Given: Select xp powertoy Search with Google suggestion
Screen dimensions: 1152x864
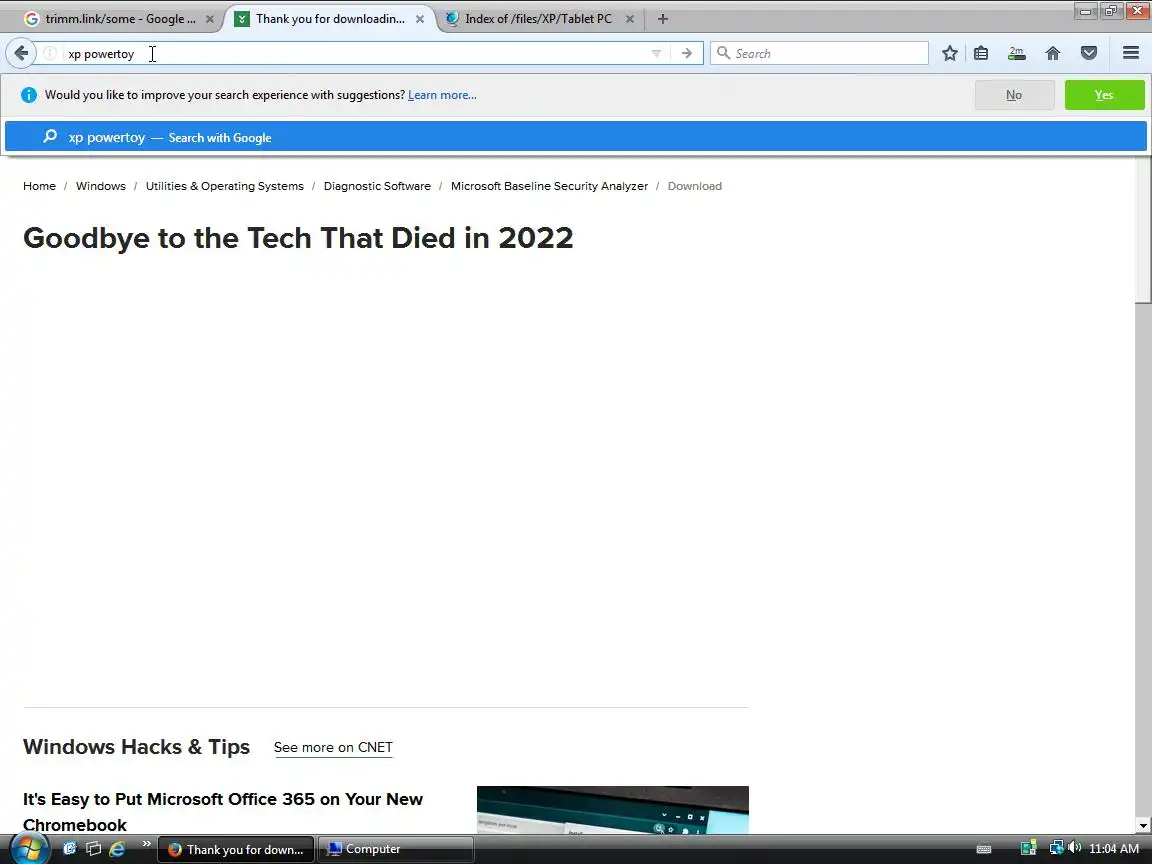Looking at the screenshot, I should pos(576,137).
